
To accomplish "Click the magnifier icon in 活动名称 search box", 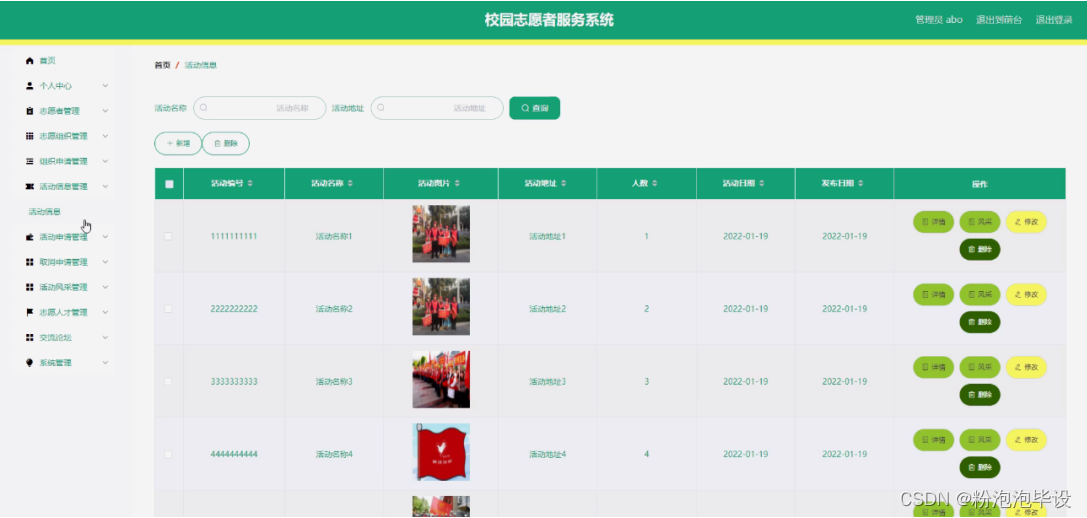I will point(204,108).
